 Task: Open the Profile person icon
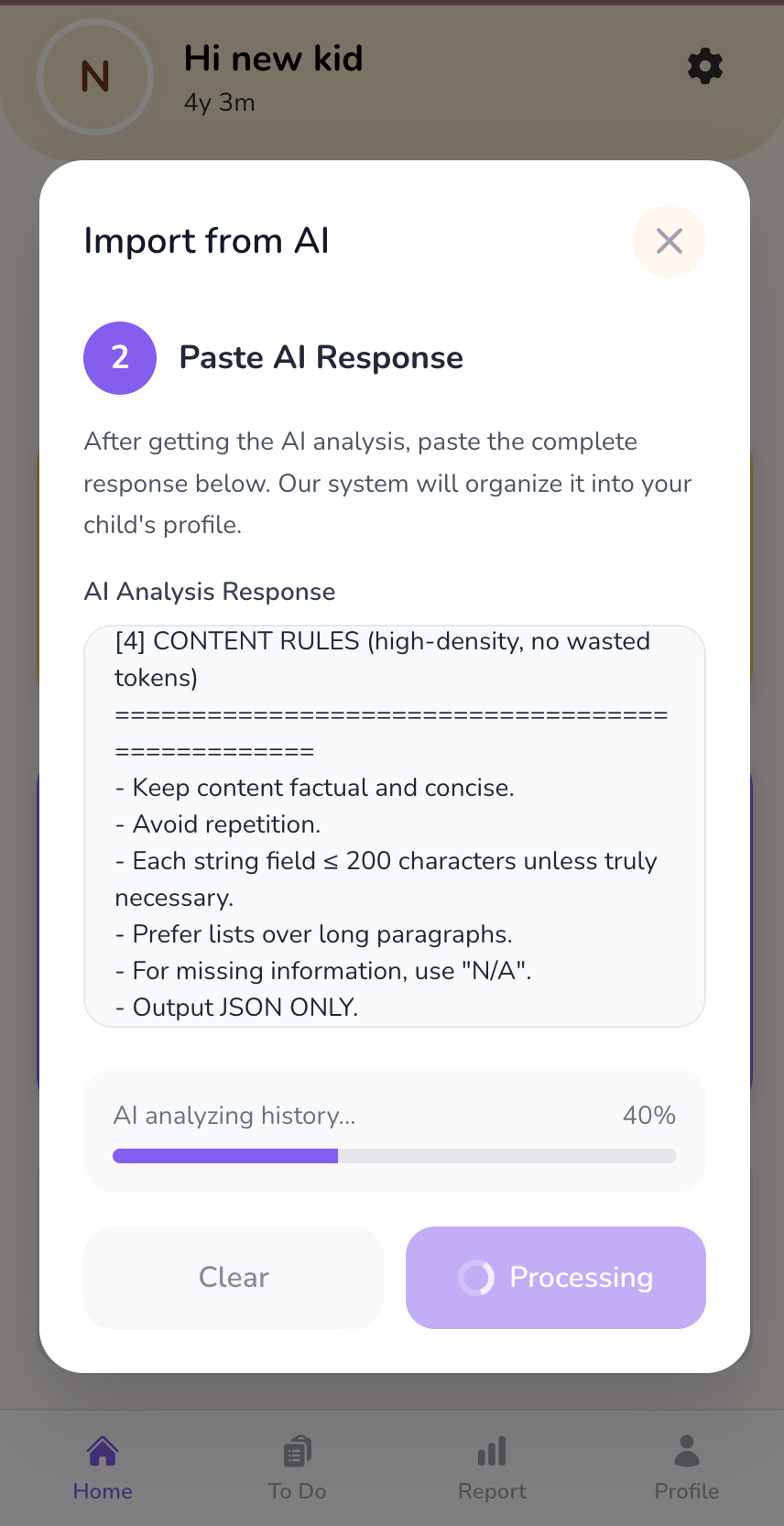(x=687, y=1452)
